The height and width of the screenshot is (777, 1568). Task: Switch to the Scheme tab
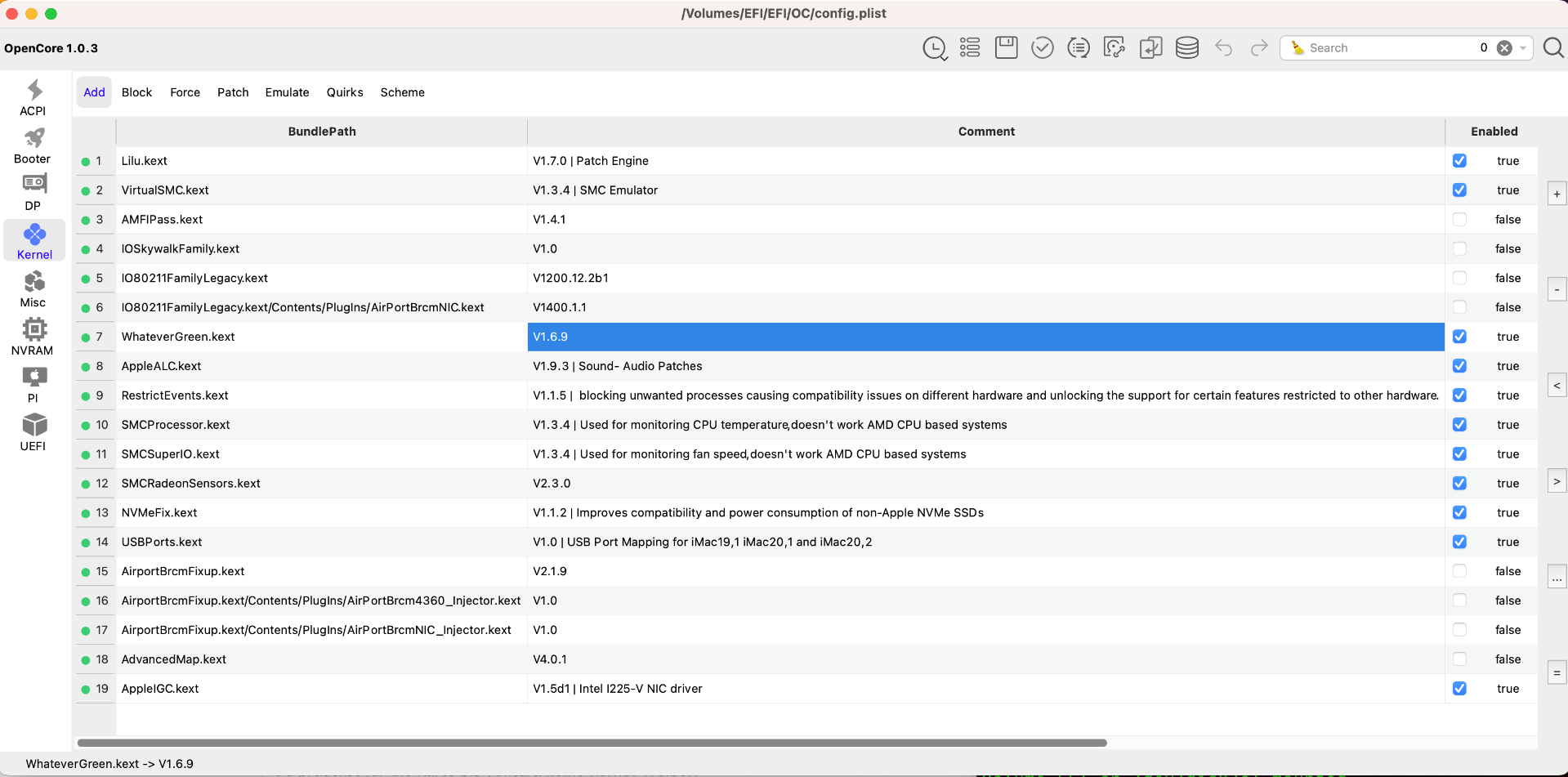click(x=402, y=92)
